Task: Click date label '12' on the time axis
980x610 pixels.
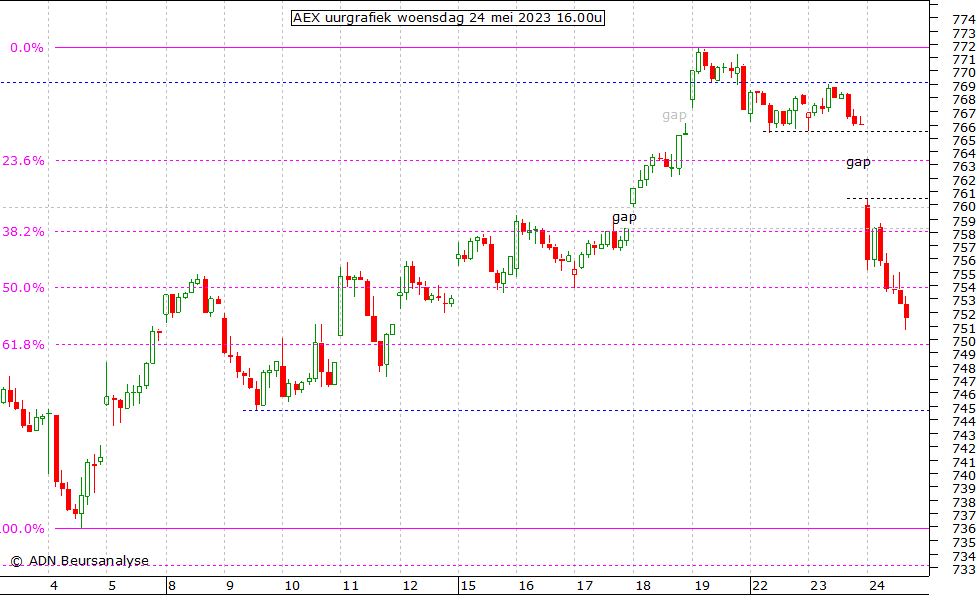Action: (409, 586)
